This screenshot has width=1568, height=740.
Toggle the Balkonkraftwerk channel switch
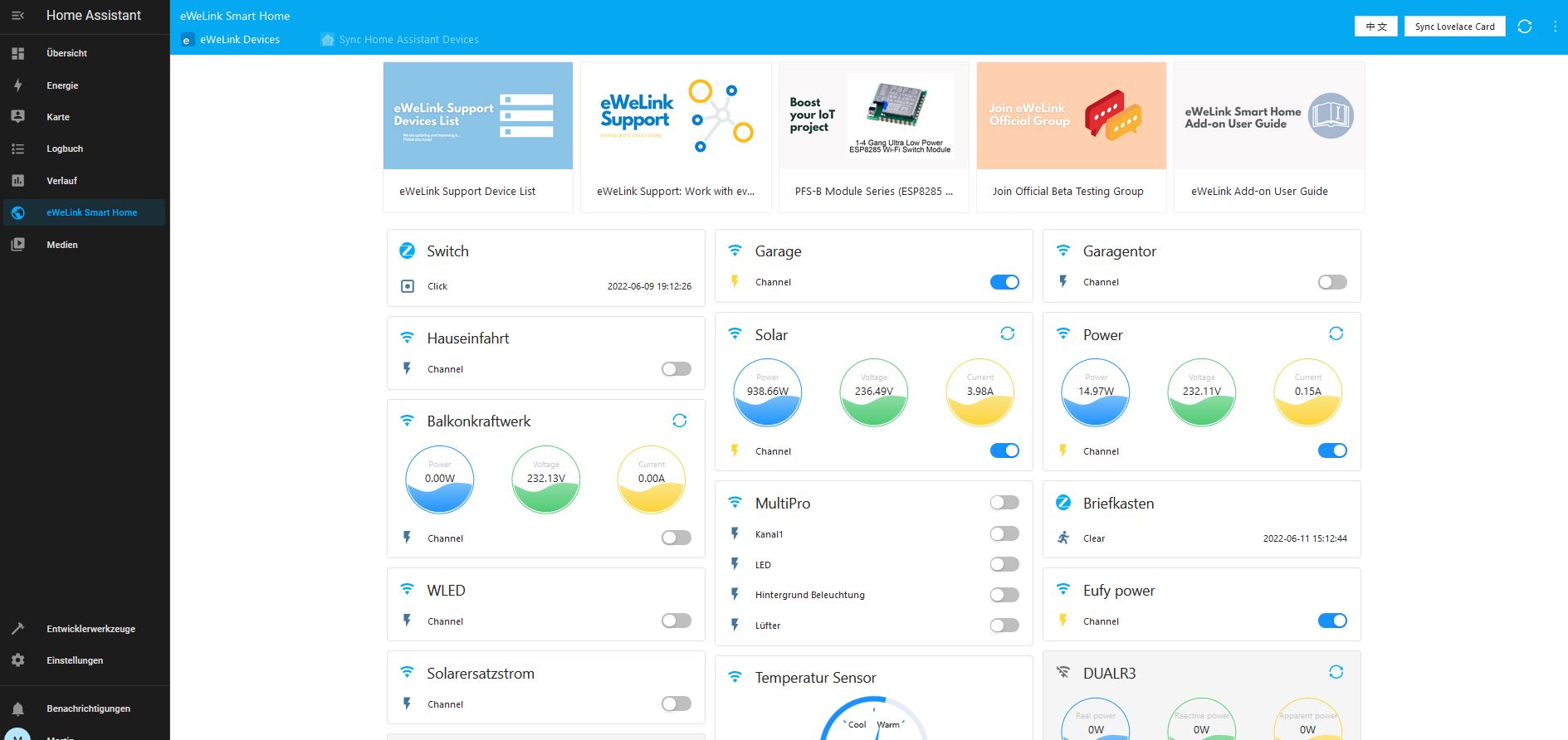click(x=677, y=538)
